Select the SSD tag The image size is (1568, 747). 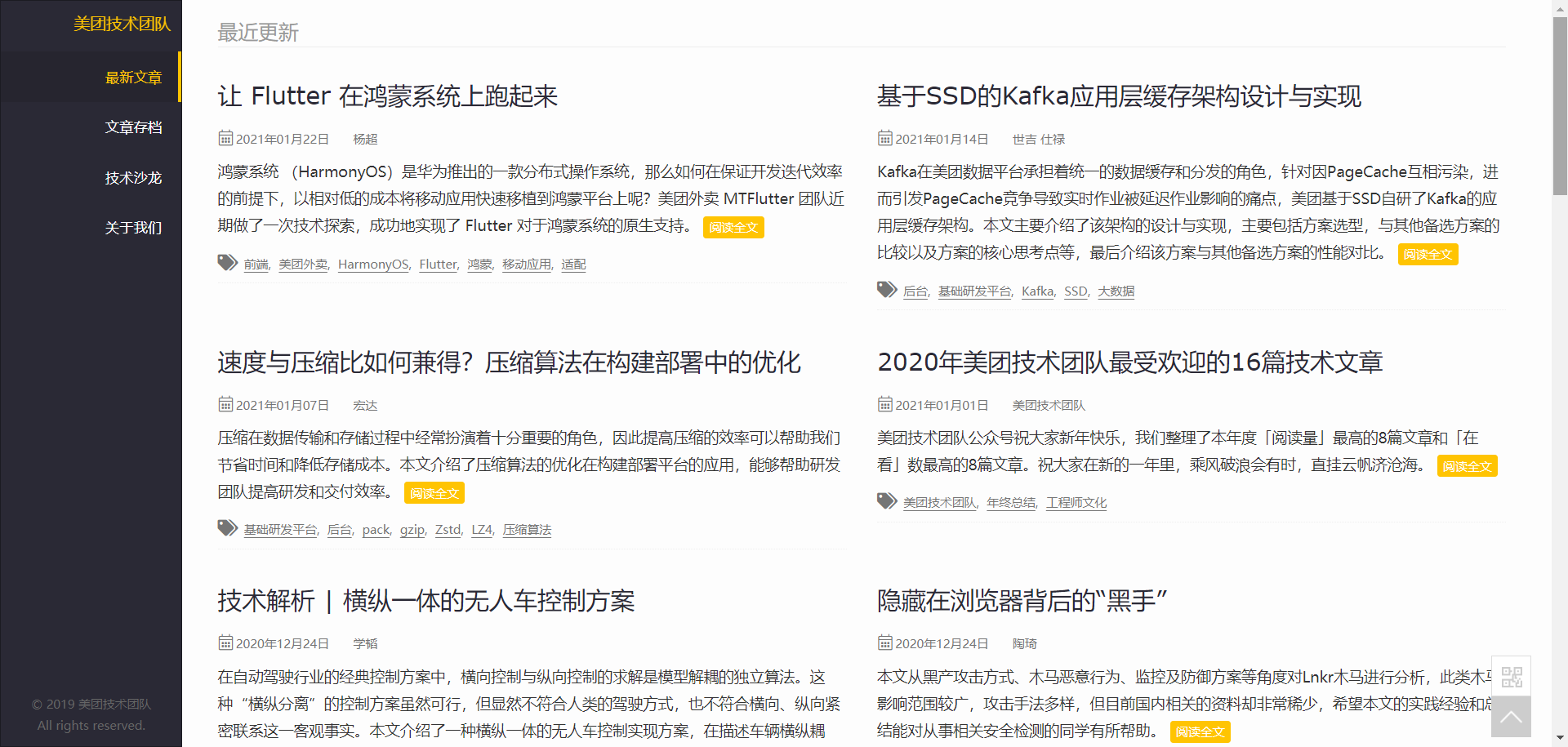1076,291
